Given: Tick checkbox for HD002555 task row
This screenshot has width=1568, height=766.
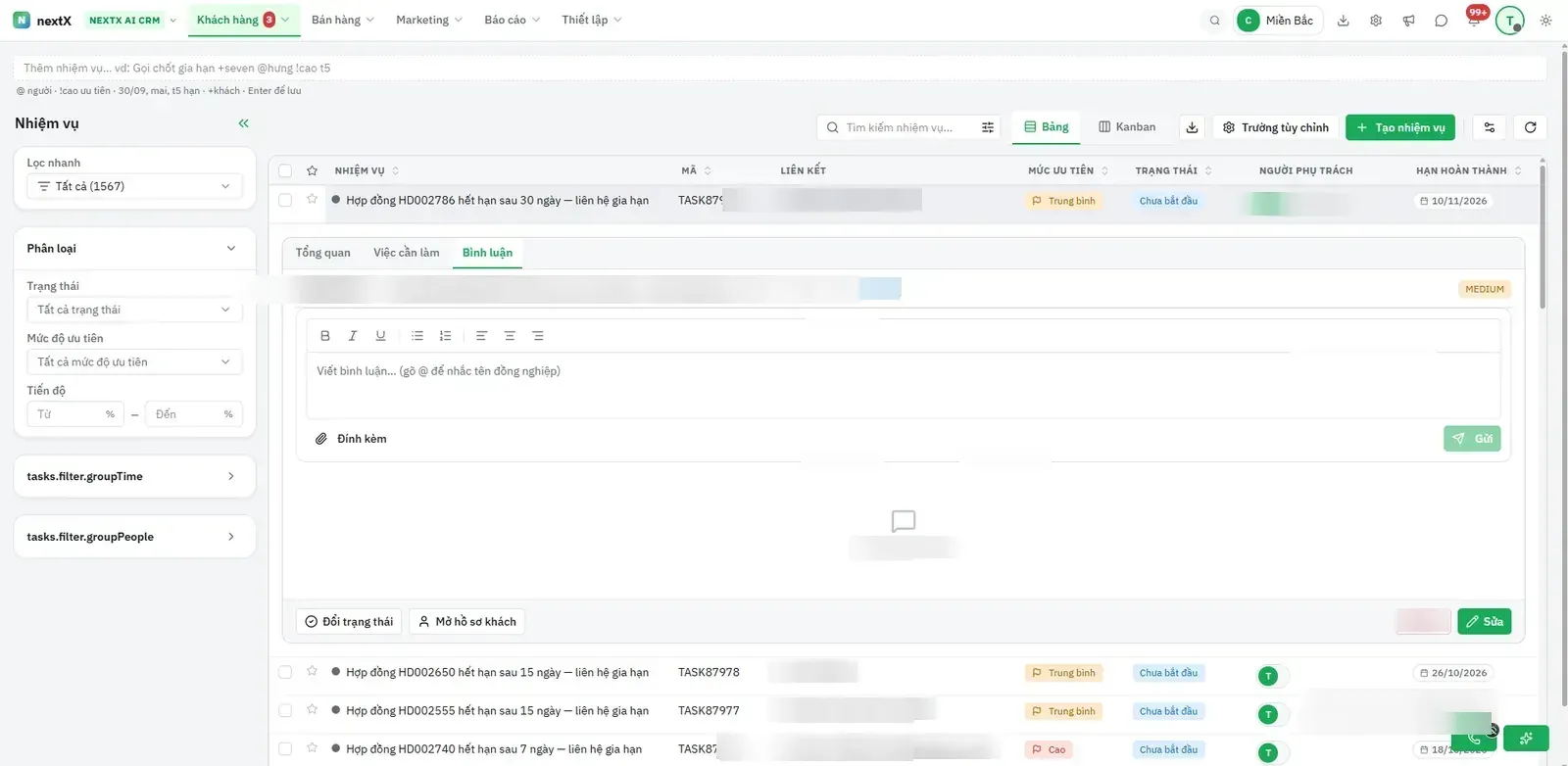Looking at the screenshot, I should [285, 710].
